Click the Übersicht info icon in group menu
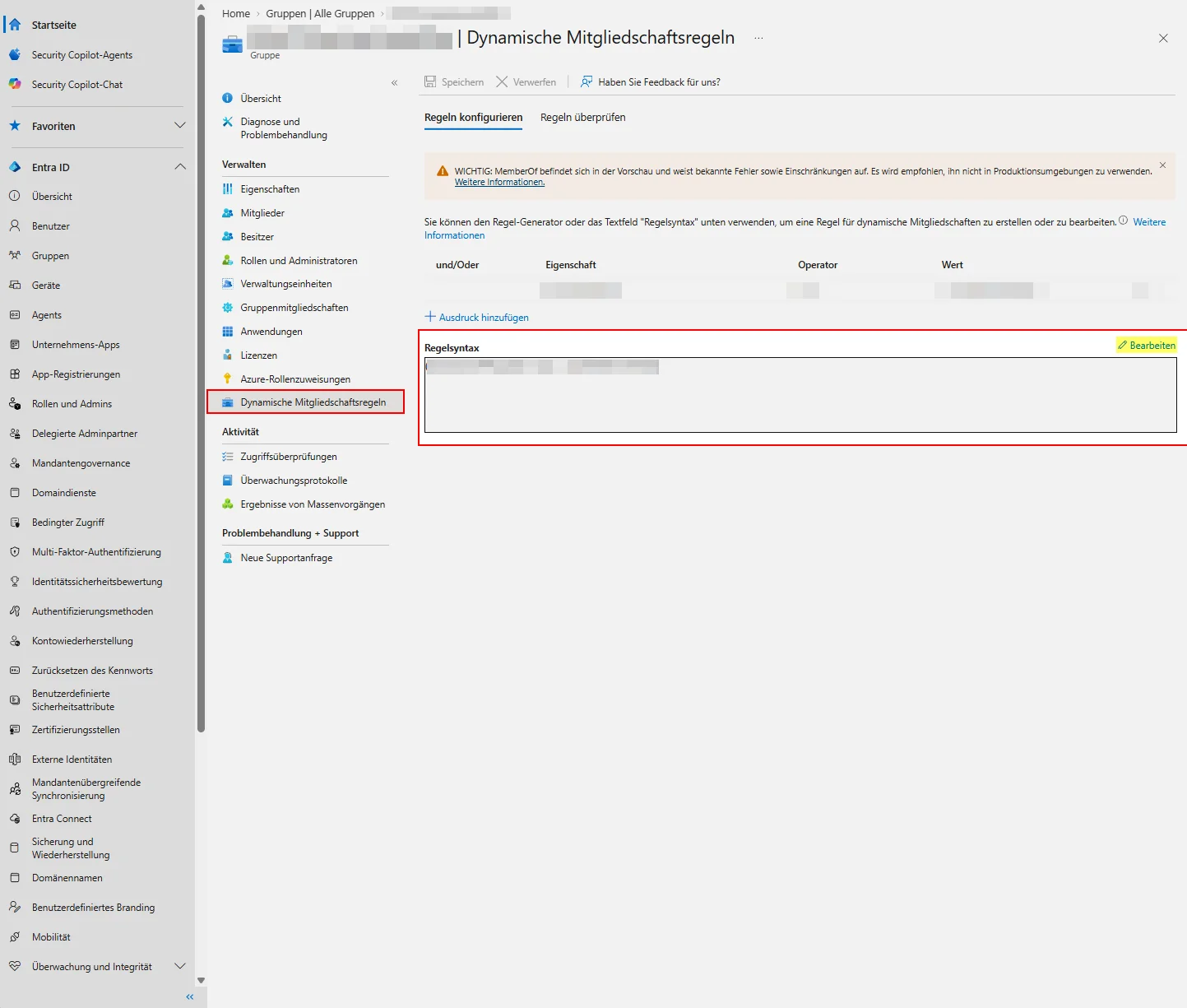Viewport: 1187px width, 1008px height. pyautogui.click(x=228, y=98)
